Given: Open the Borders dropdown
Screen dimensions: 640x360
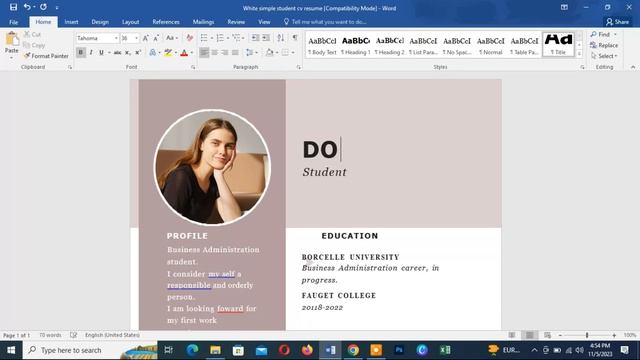Looking at the screenshot, I should point(293,53).
